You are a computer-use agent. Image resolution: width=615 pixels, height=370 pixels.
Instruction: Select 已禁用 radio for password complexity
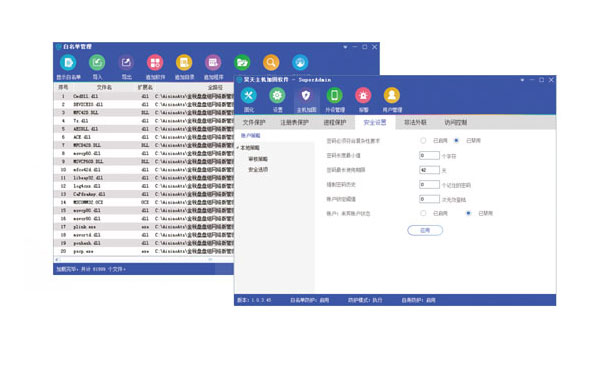click(x=456, y=140)
